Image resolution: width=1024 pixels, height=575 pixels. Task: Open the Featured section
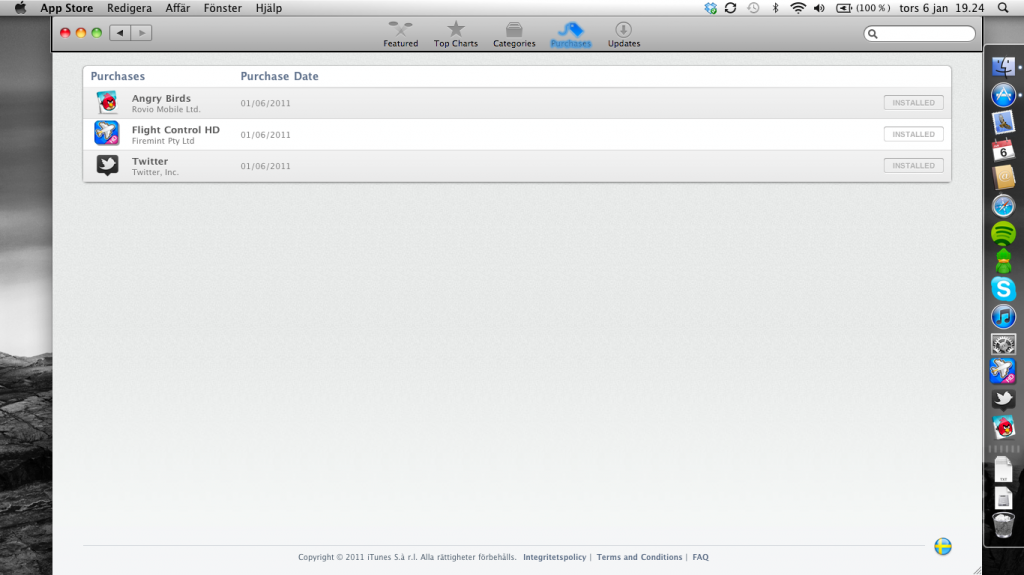[x=400, y=35]
